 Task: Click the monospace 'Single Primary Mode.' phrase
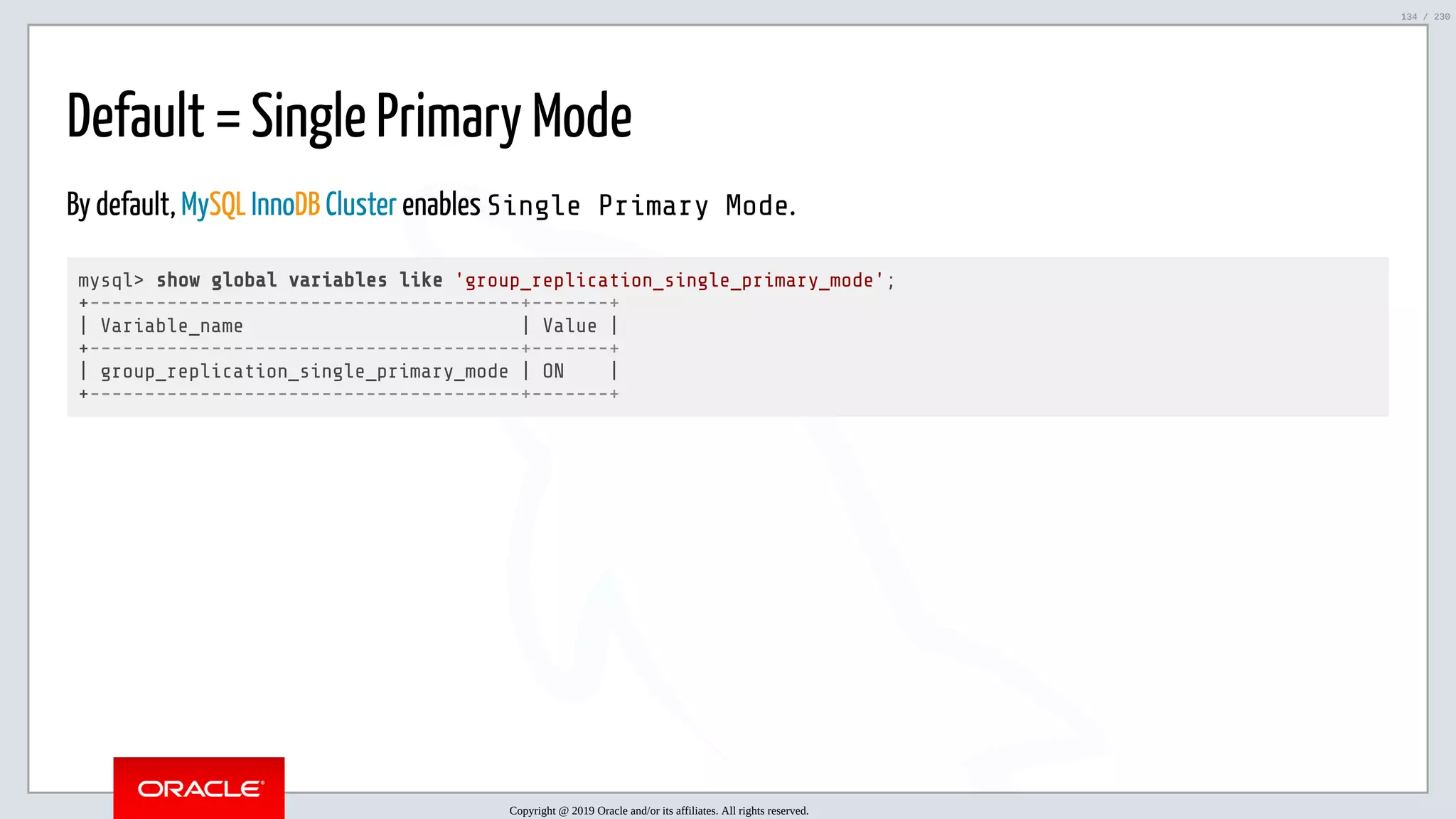pyautogui.click(x=641, y=206)
